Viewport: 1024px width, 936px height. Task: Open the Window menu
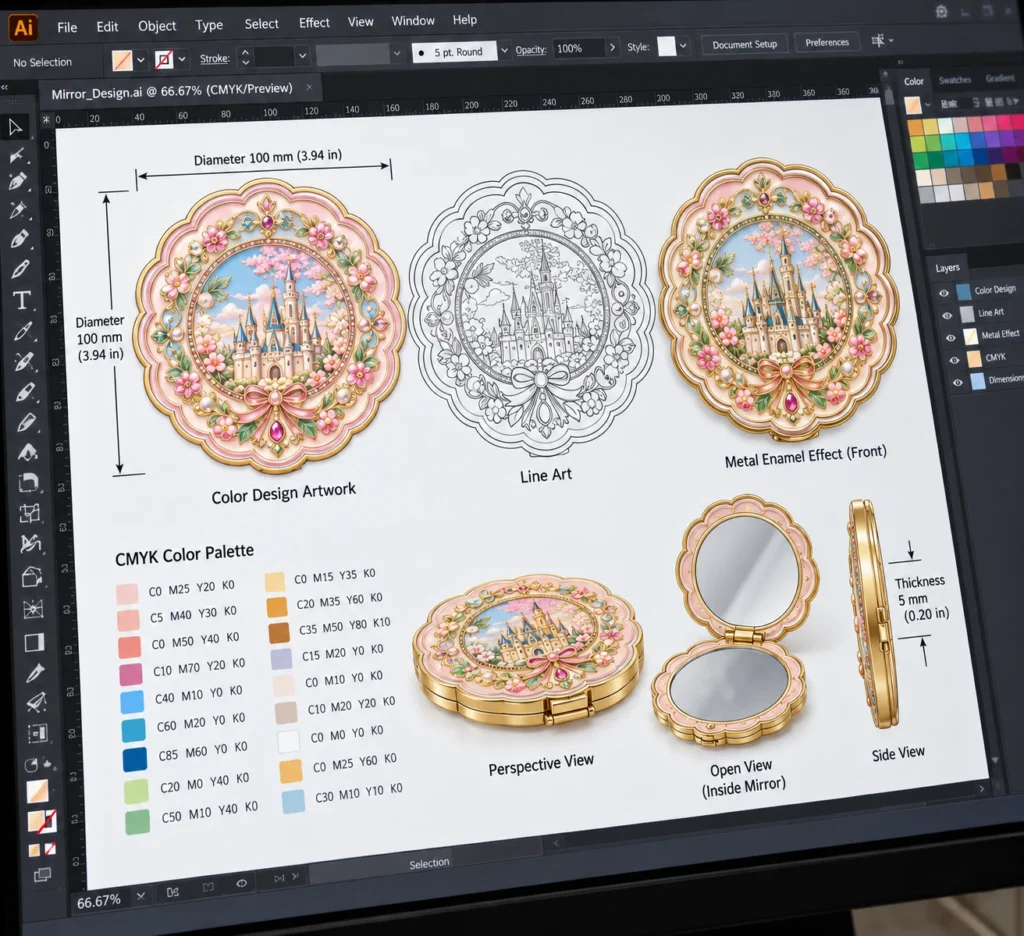[x=413, y=21]
